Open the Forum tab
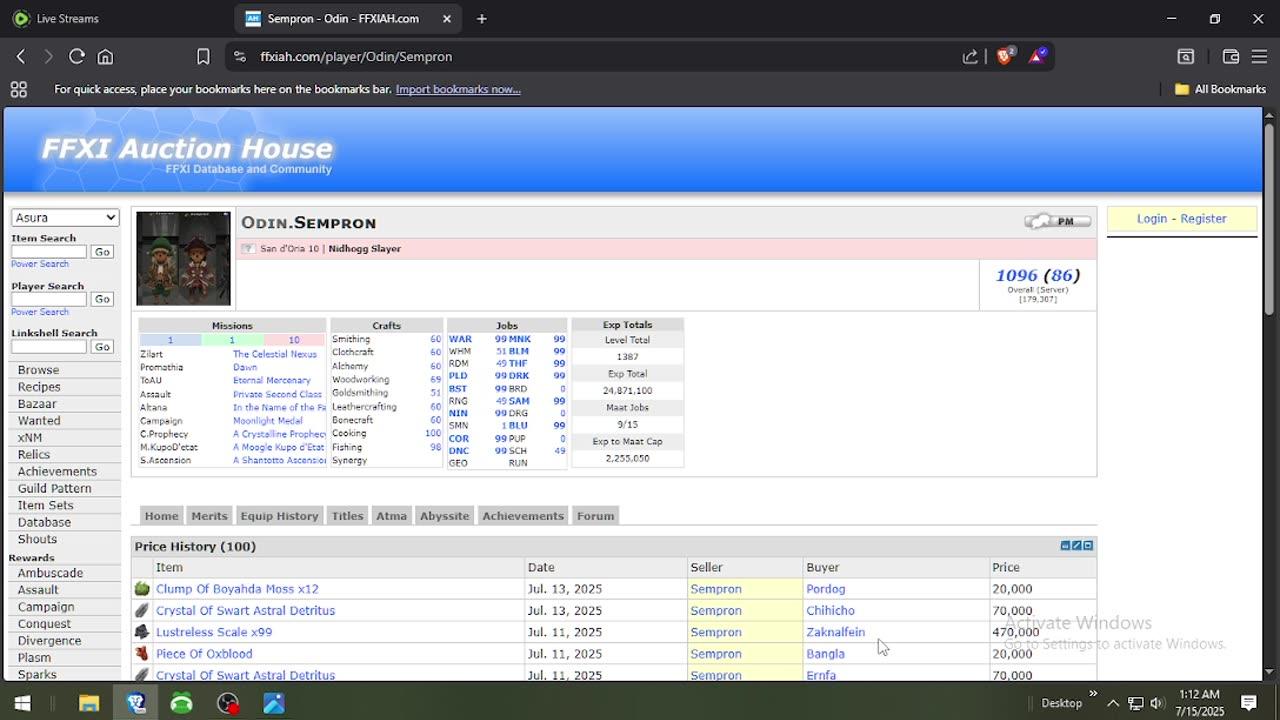 click(595, 516)
